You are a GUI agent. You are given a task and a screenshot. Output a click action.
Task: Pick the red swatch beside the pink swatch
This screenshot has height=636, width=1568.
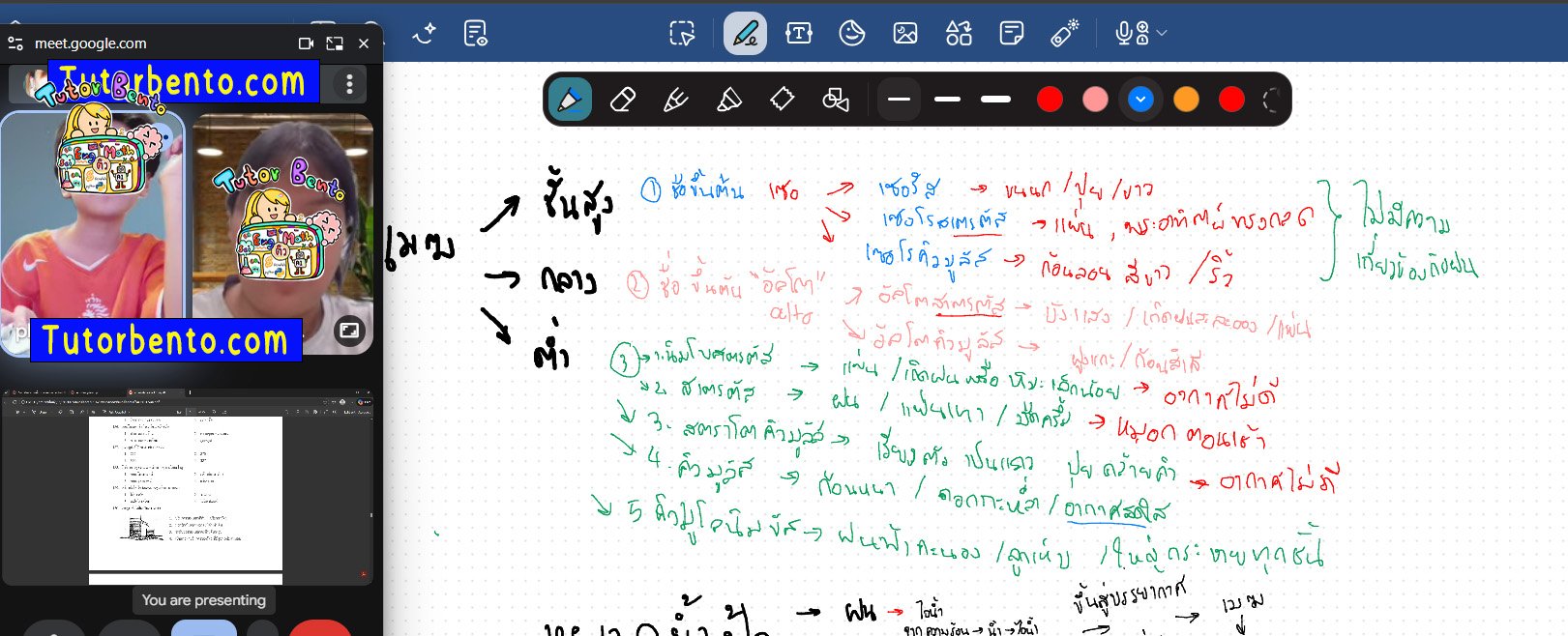(x=1050, y=99)
